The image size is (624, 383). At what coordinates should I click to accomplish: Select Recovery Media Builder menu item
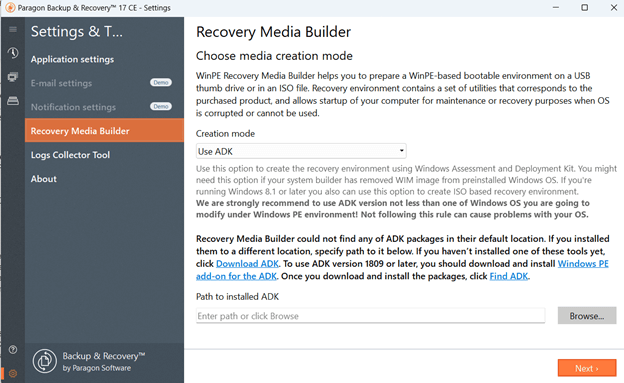(104, 131)
